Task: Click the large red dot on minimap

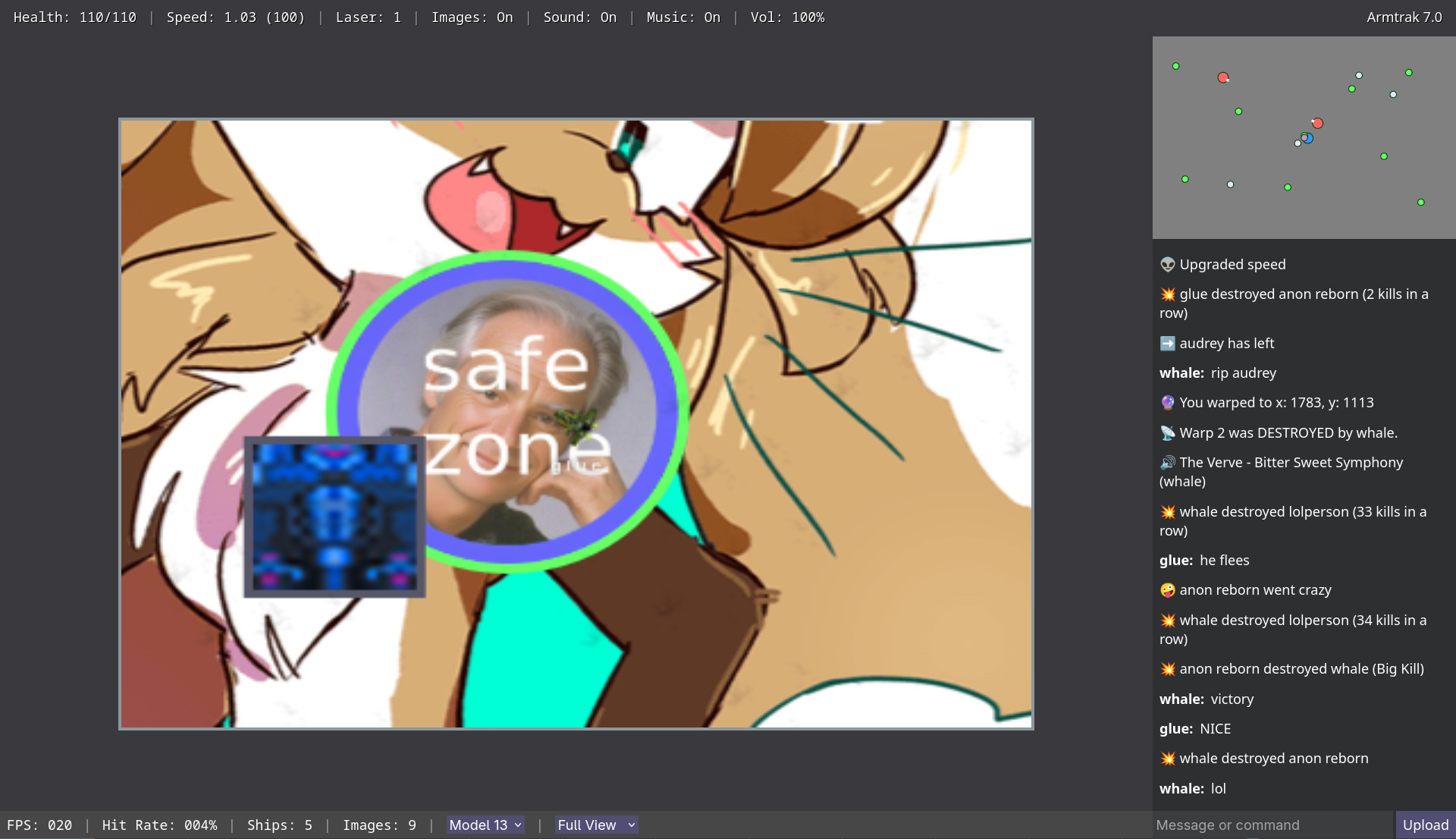Action: click(x=1222, y=77)
